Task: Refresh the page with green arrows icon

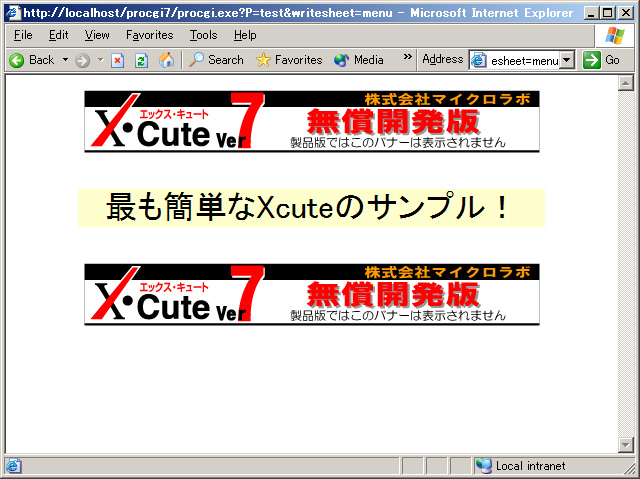Action: [142, 61]
